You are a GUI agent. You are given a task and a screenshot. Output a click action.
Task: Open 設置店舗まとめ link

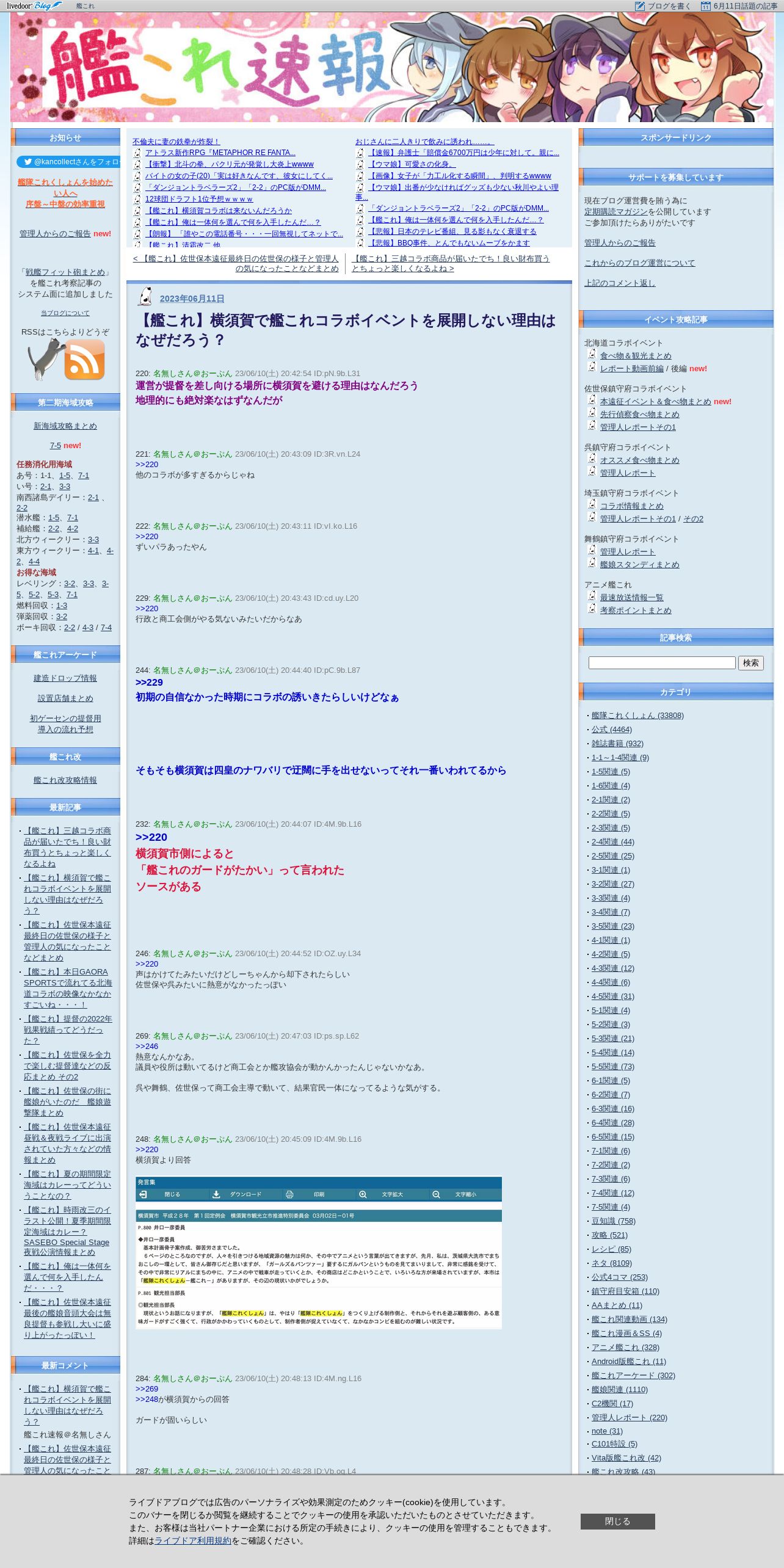tap(65, 699)
